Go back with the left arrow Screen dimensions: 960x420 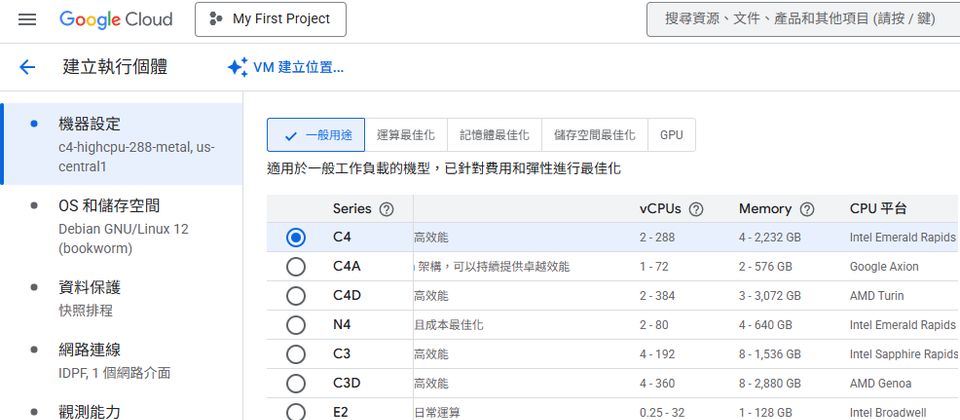[27, 67]
